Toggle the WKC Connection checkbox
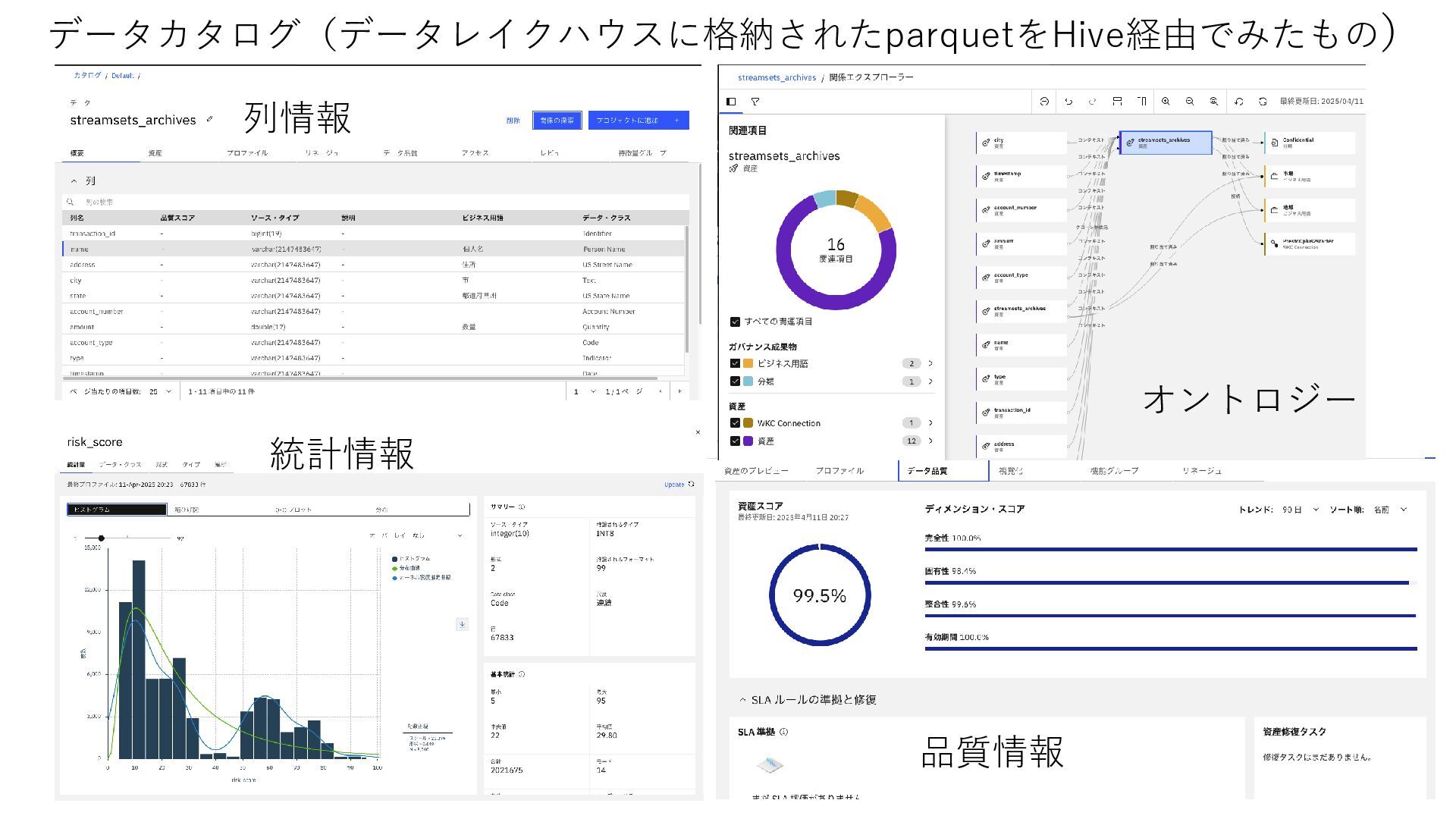This screenshot has width=1456, height=819. point(735,423)
